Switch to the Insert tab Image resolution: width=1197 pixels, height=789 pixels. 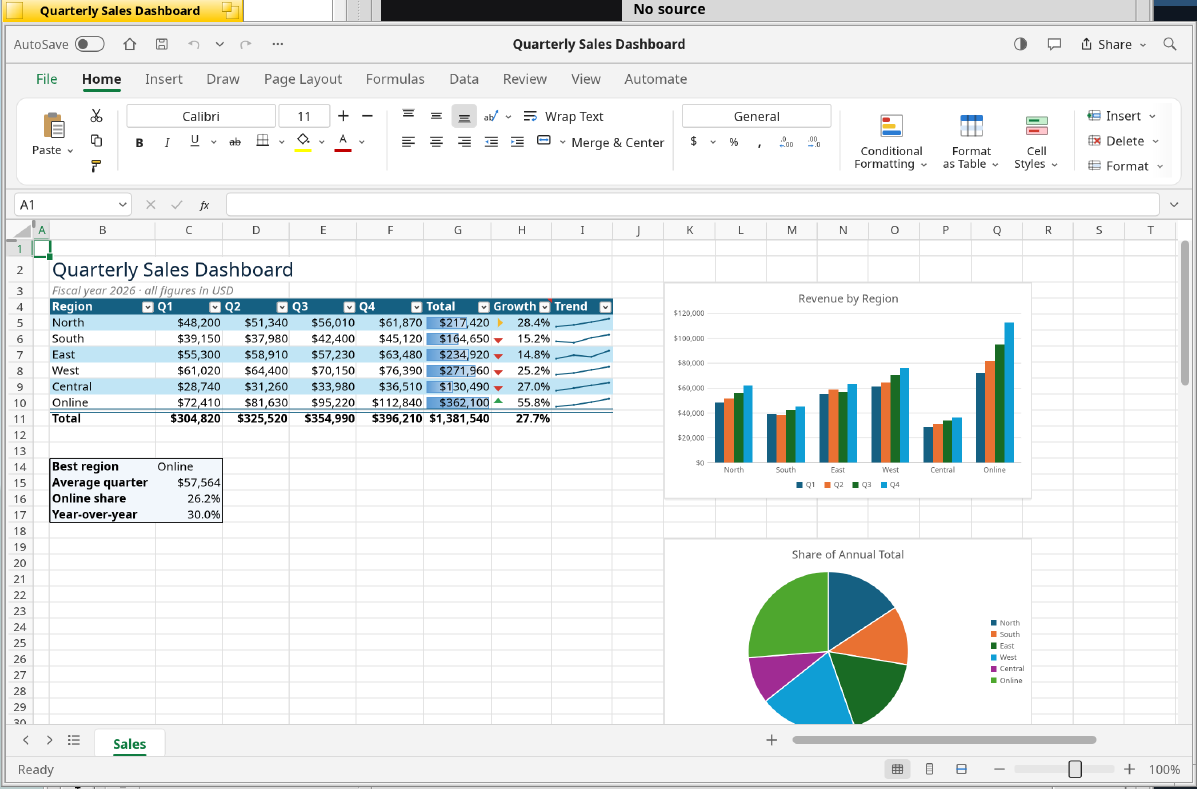coord(163,79)
